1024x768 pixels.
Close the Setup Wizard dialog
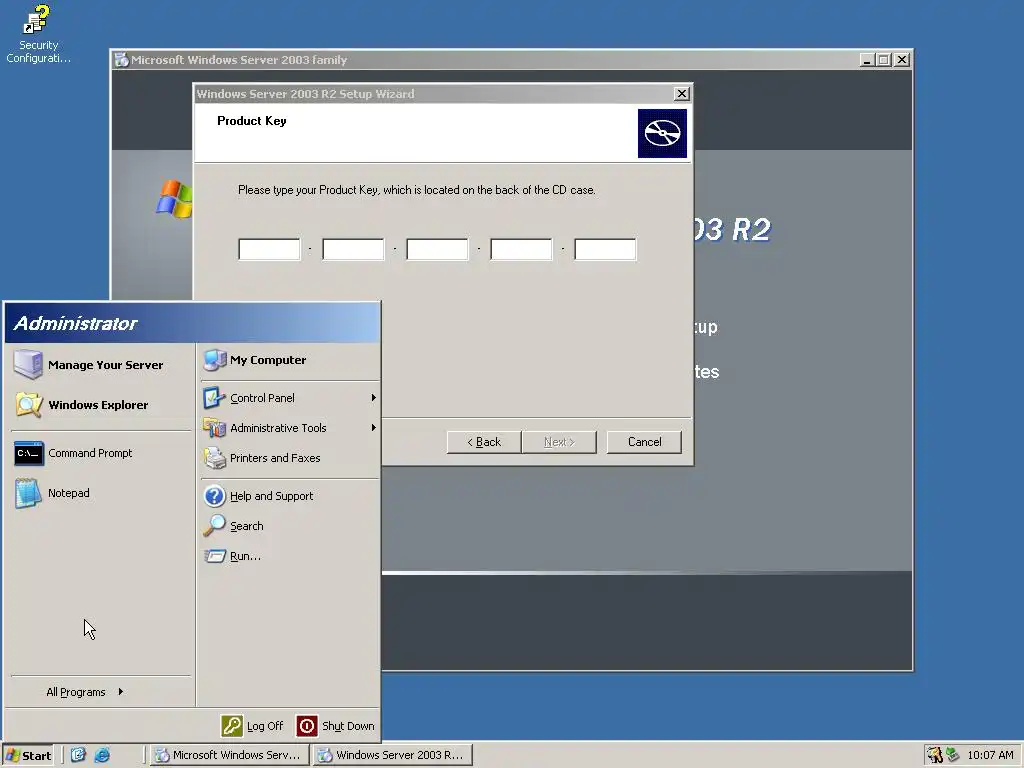[x=681, y=93]
